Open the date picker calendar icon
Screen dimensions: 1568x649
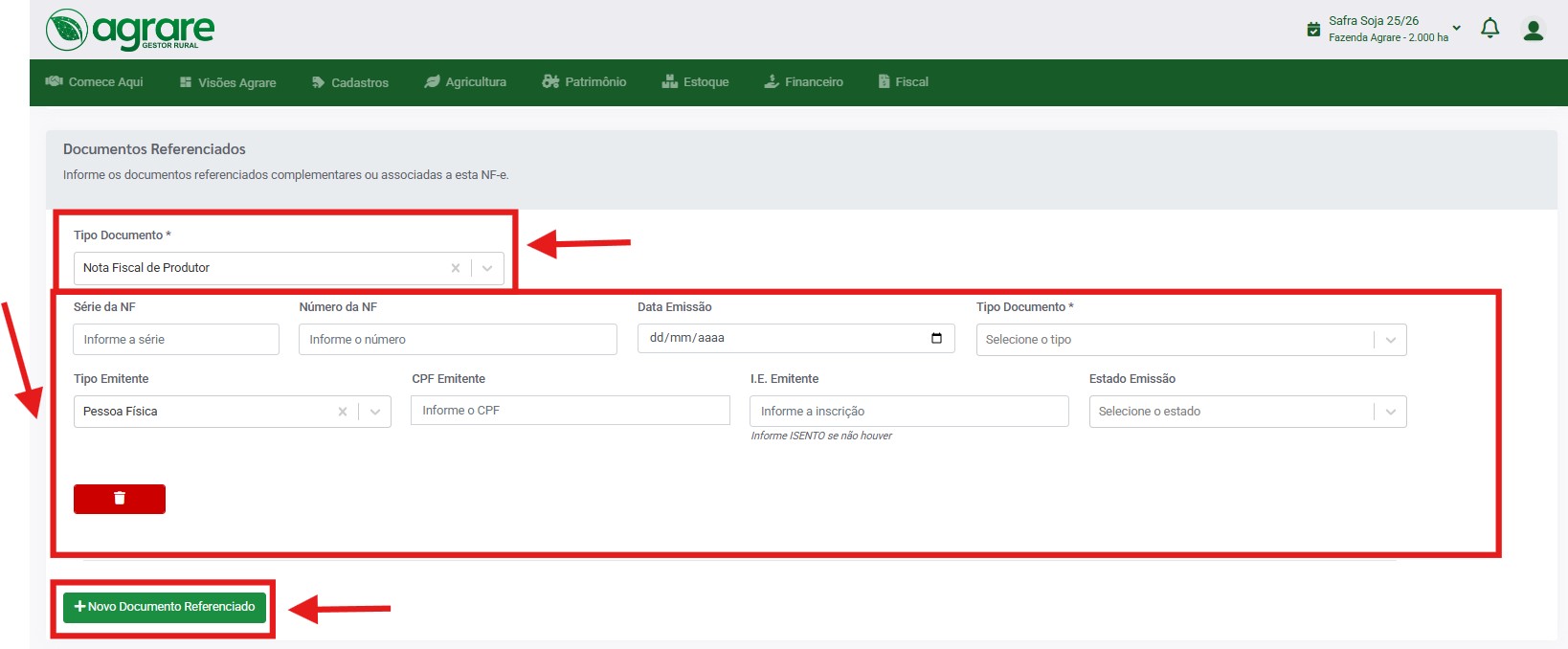[x=936, y=338]
